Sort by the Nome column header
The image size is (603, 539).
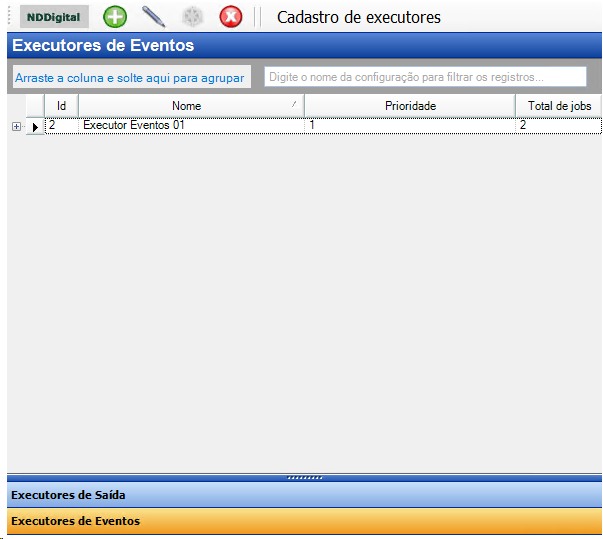pos(191,106)
